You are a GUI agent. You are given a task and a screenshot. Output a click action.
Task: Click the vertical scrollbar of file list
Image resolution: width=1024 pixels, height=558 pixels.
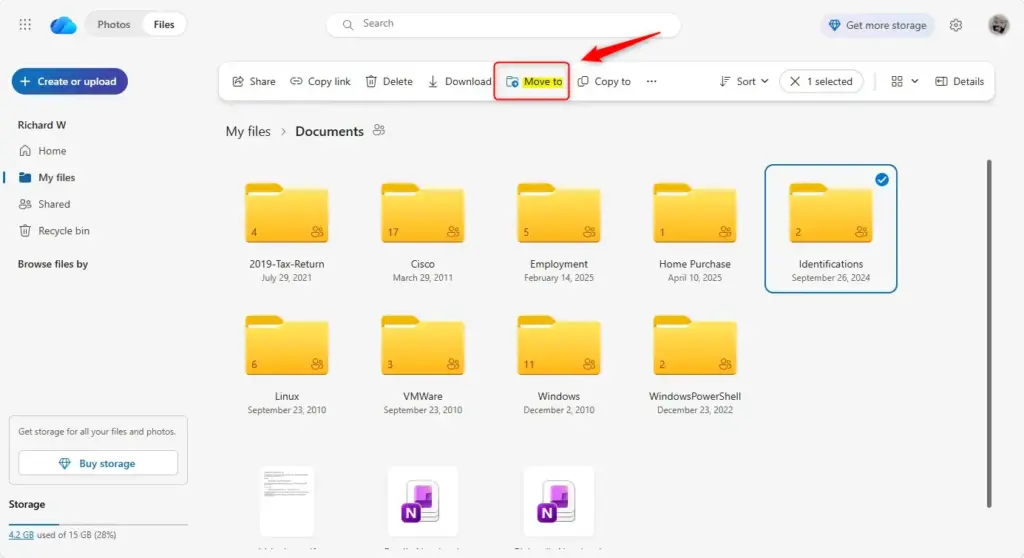[x=989, y=333]
